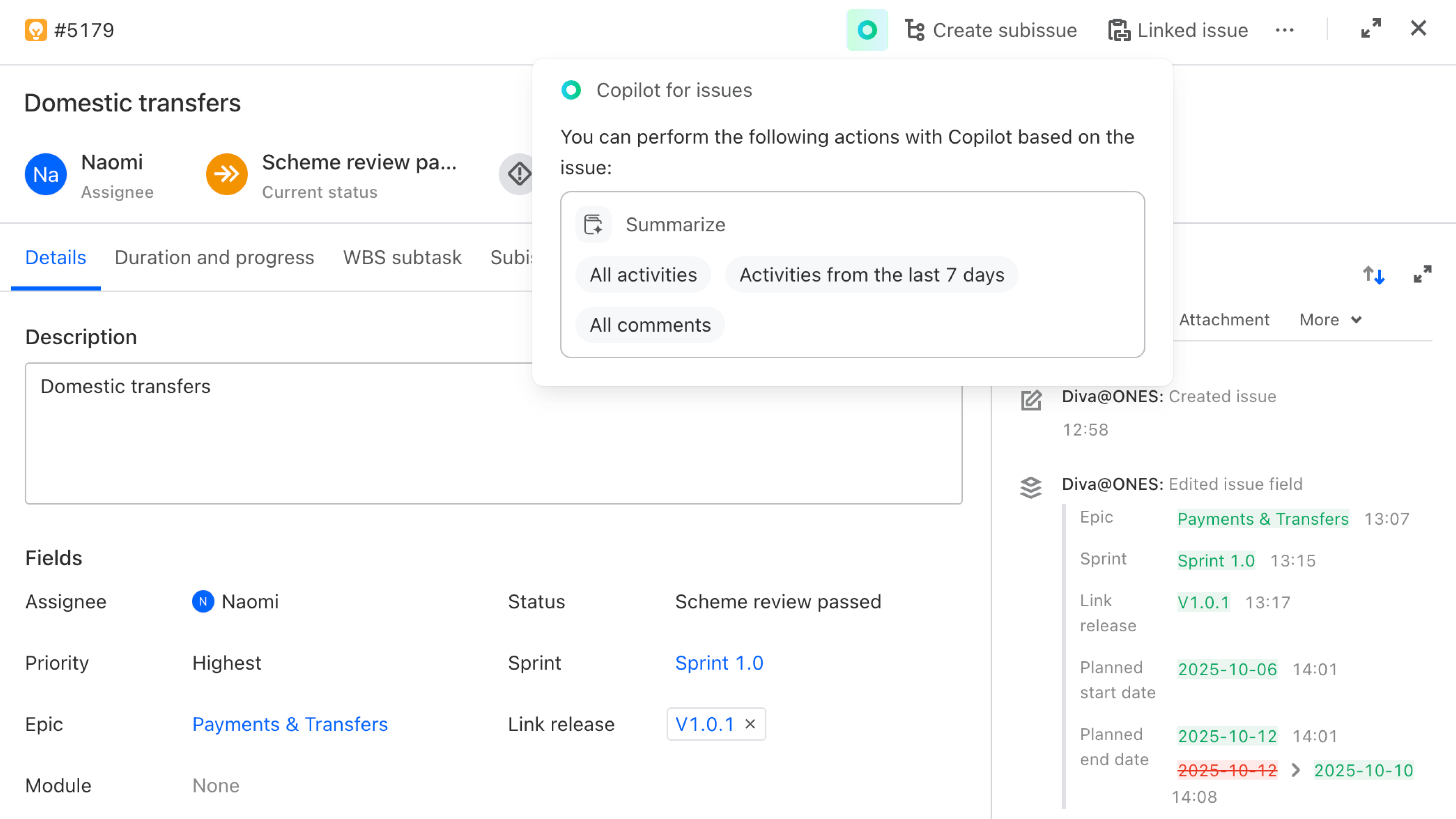Image resolution: width=1456 pixels, height=819 pixels.
Task: Switch to Duration and progress tab
Action: 214,257
